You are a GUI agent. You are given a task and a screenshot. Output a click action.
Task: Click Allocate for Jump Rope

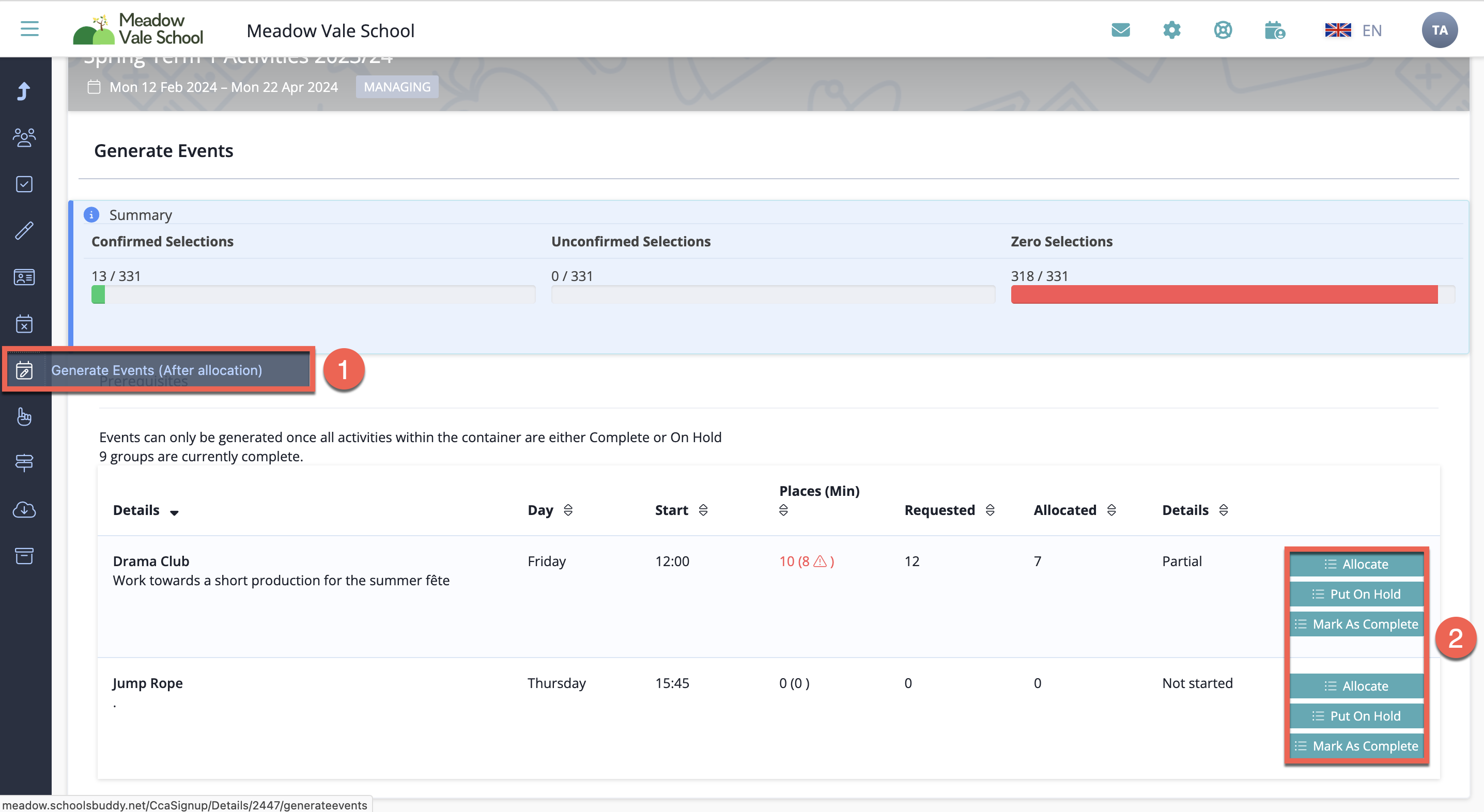point(1357,686)
